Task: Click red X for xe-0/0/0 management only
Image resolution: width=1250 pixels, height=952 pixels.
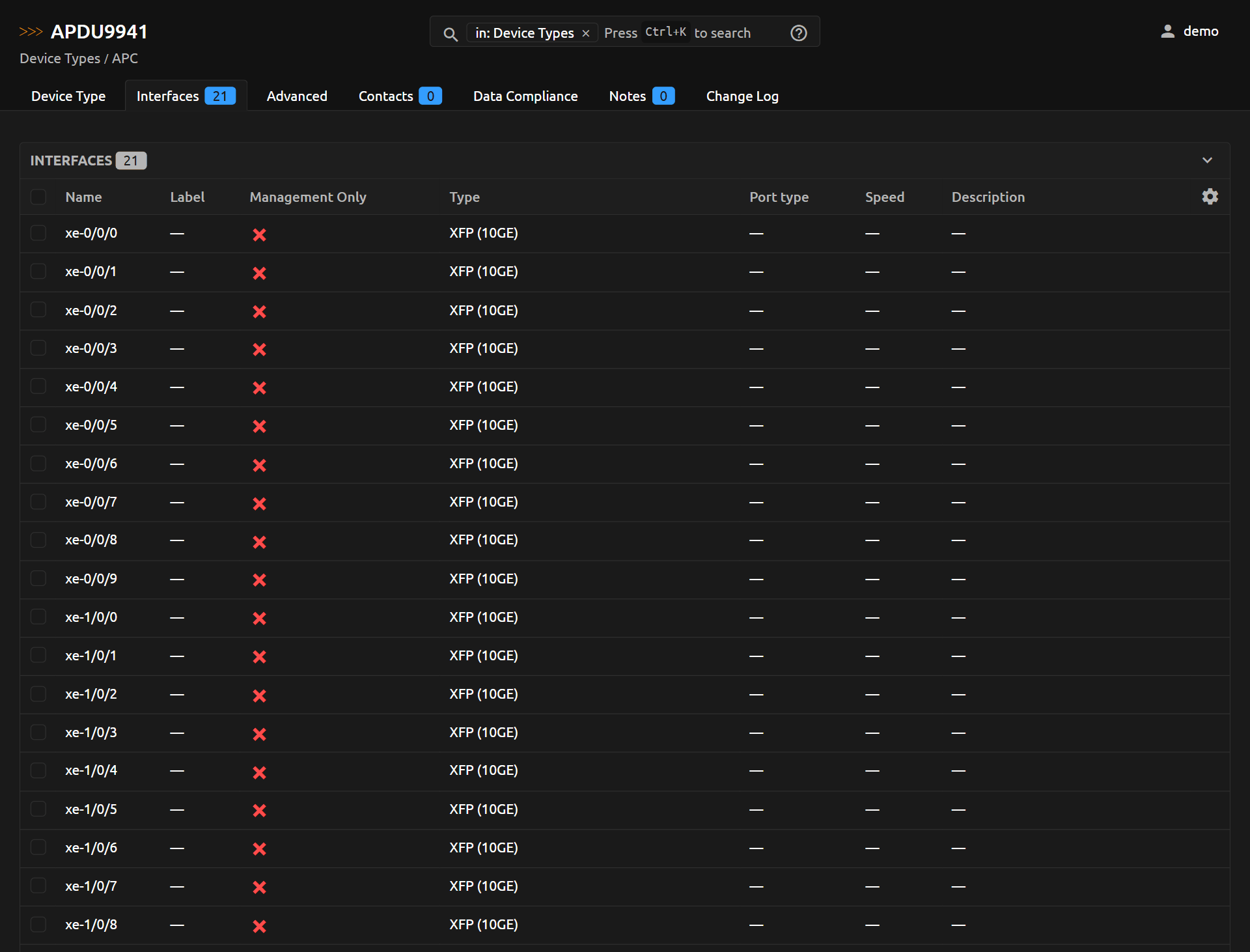Action: 259,234
